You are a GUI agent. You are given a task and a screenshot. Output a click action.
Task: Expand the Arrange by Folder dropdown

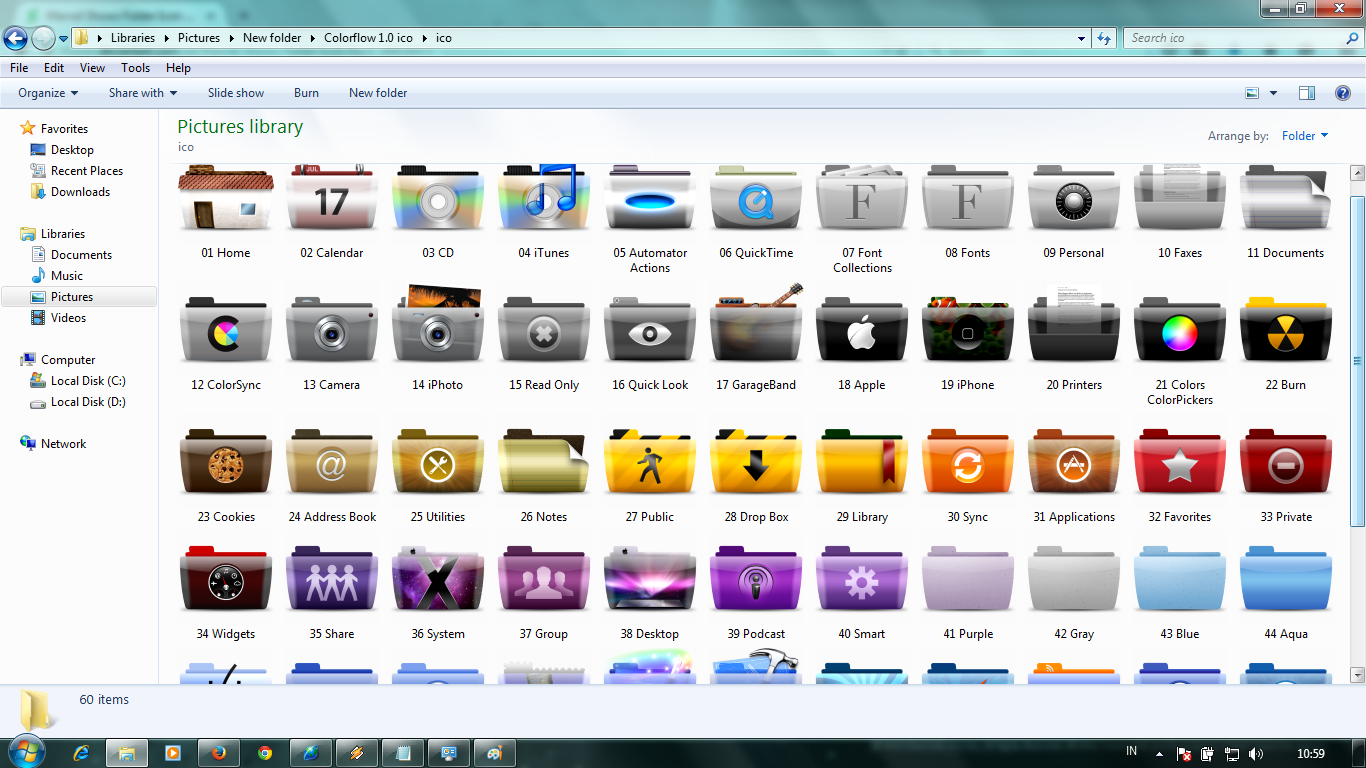pos(1305,136)
